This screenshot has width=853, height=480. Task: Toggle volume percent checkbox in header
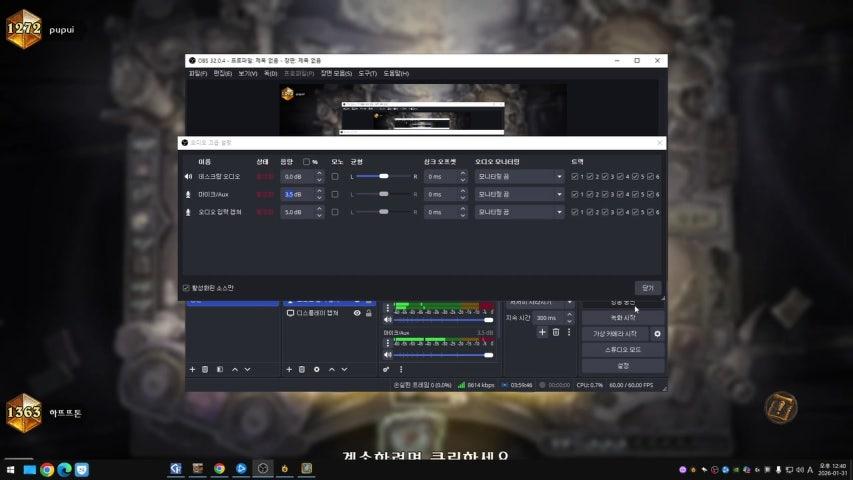(x=306, y=162)
